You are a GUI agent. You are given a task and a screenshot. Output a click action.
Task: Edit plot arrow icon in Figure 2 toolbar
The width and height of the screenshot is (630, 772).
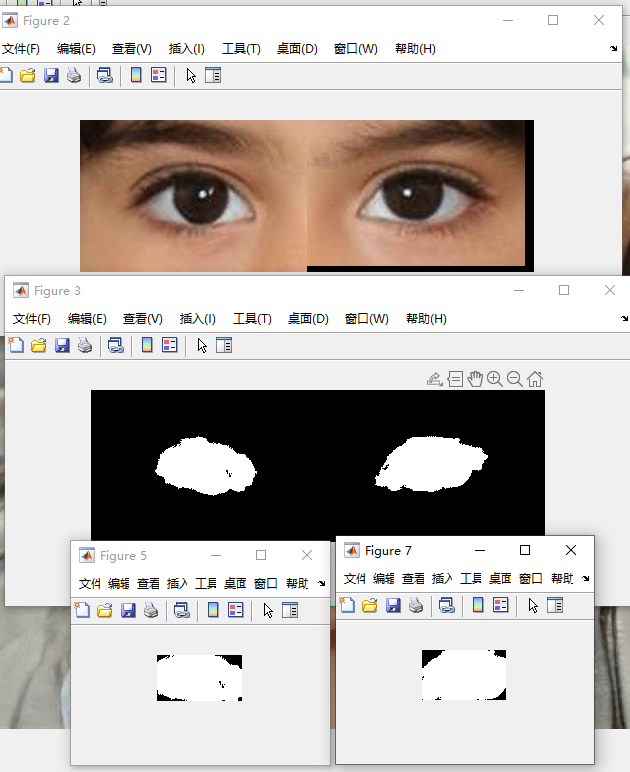pyautogui.click(x=191, y=75)
